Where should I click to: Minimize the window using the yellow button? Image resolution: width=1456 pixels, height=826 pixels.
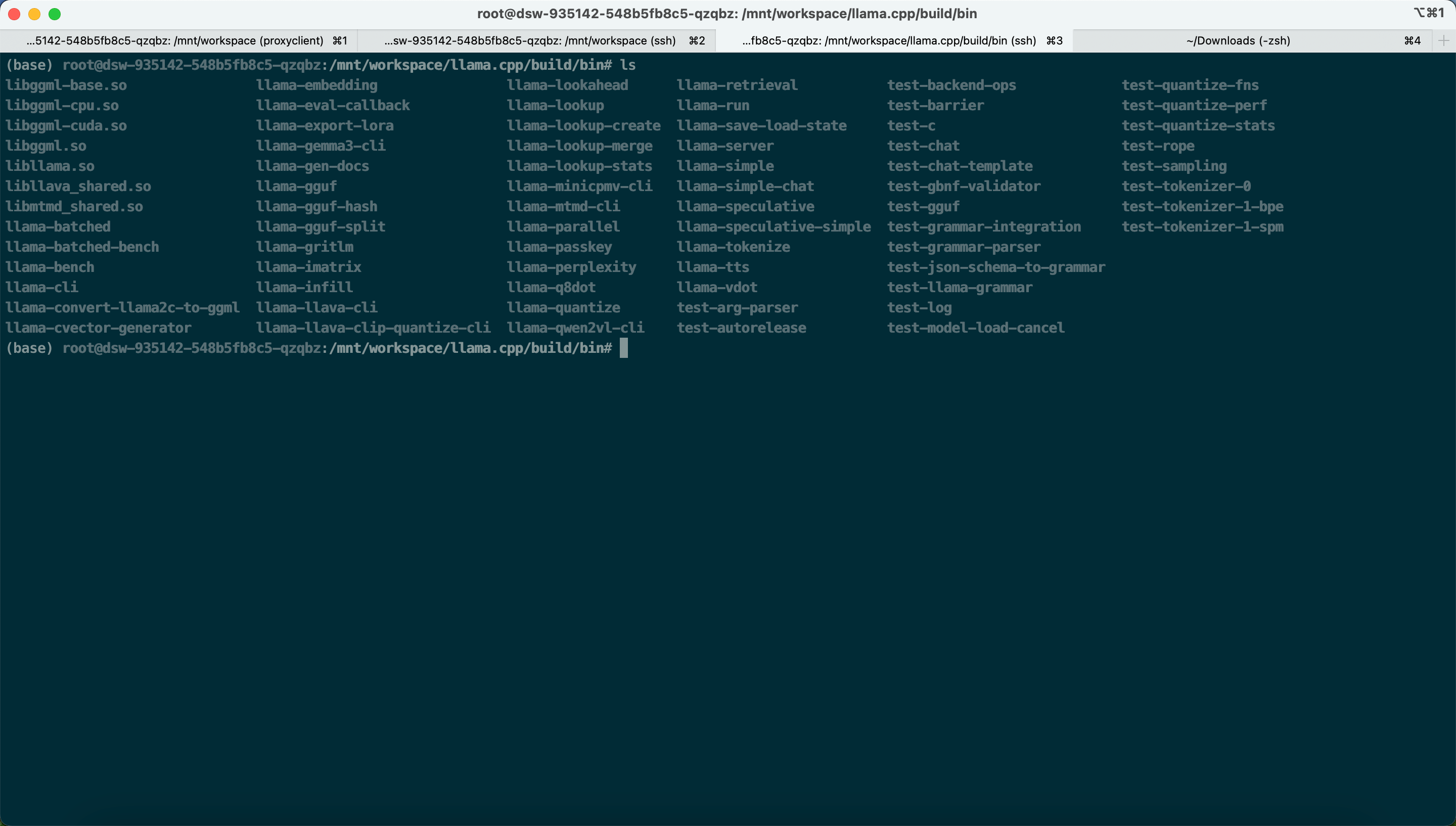pos(34,14)
